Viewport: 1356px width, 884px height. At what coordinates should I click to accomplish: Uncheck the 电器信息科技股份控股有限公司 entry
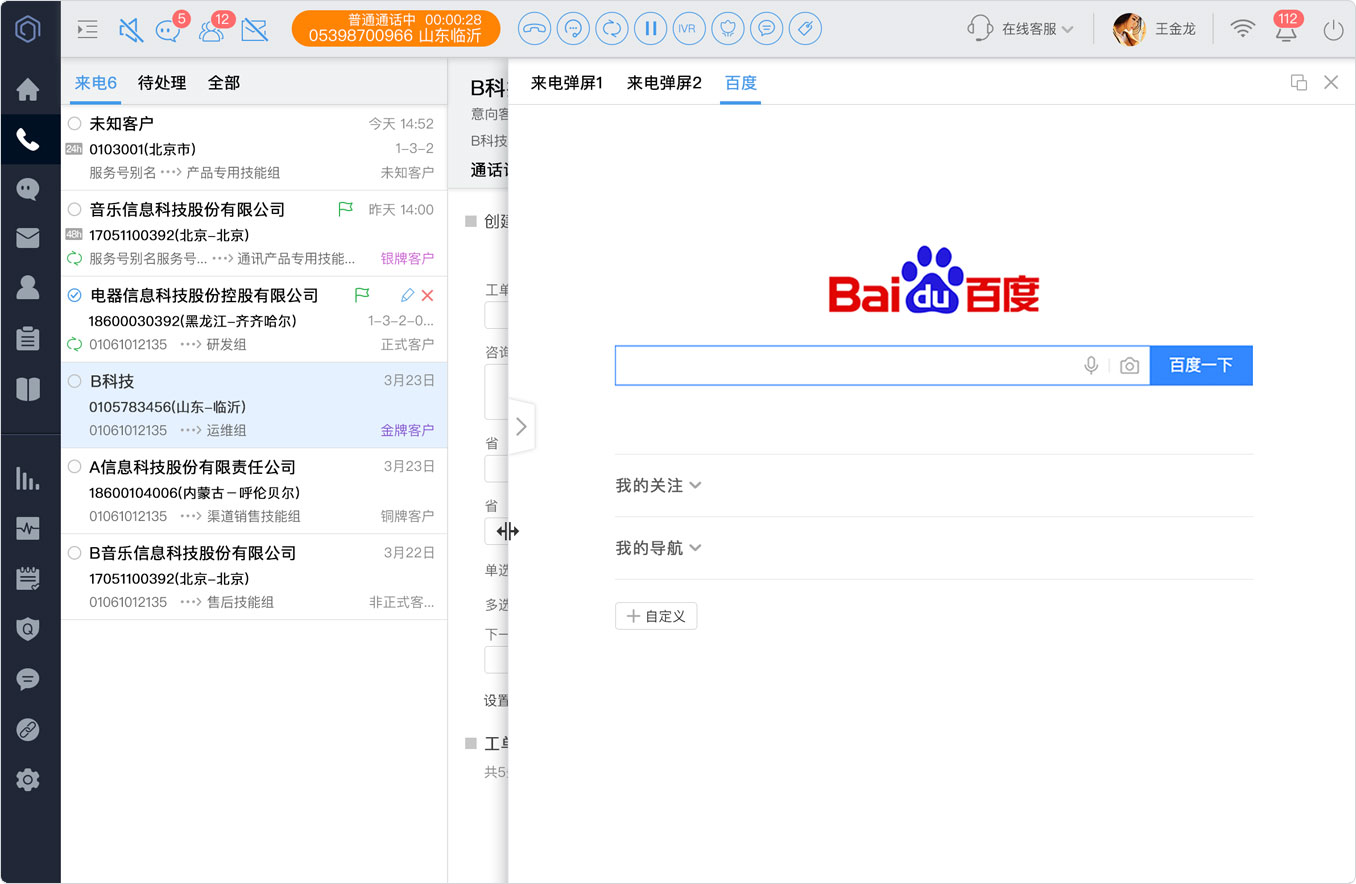(x=74, y=295)
